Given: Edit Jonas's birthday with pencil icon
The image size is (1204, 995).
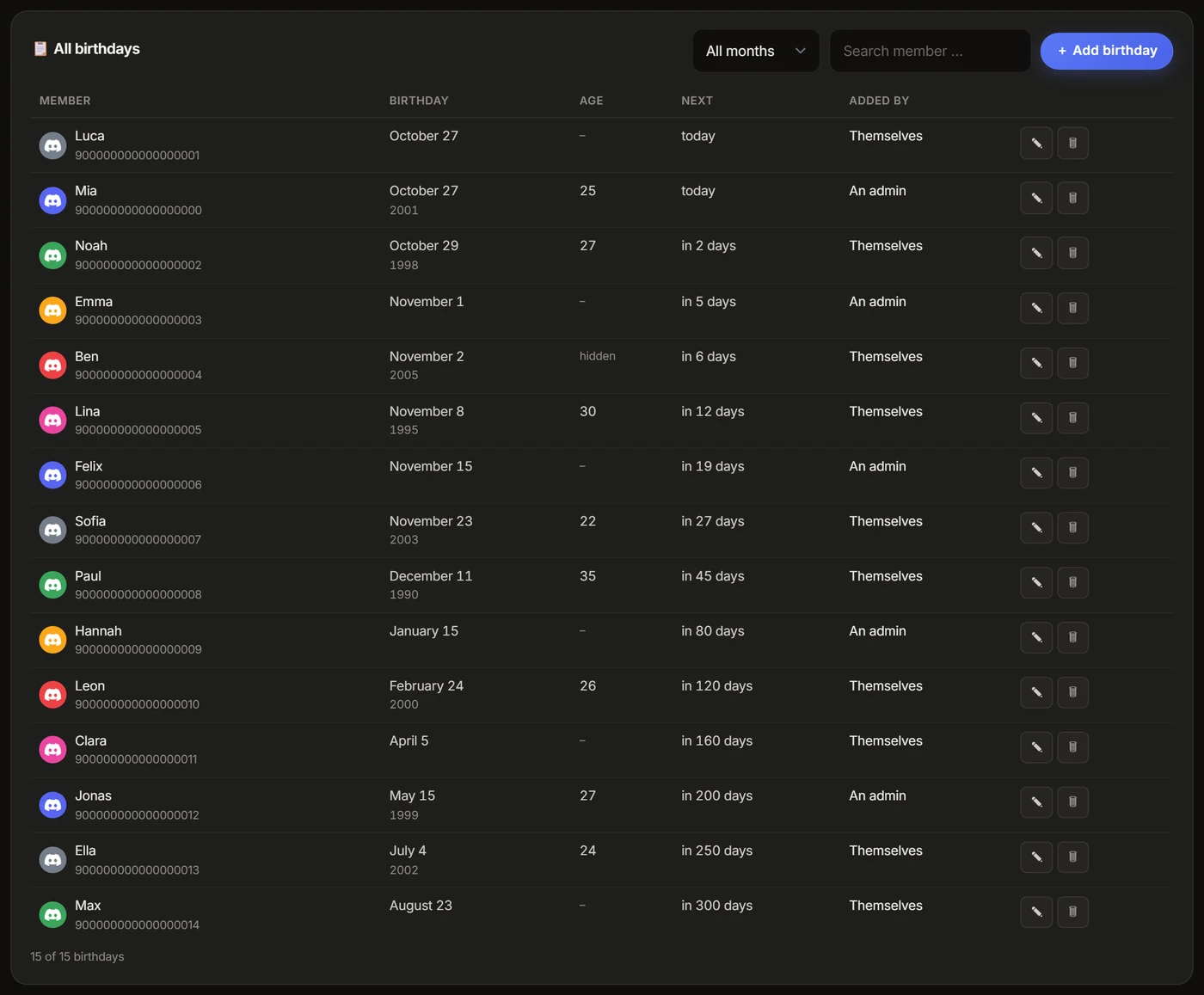Looking at the screenshot, I should pos(1036,802).
